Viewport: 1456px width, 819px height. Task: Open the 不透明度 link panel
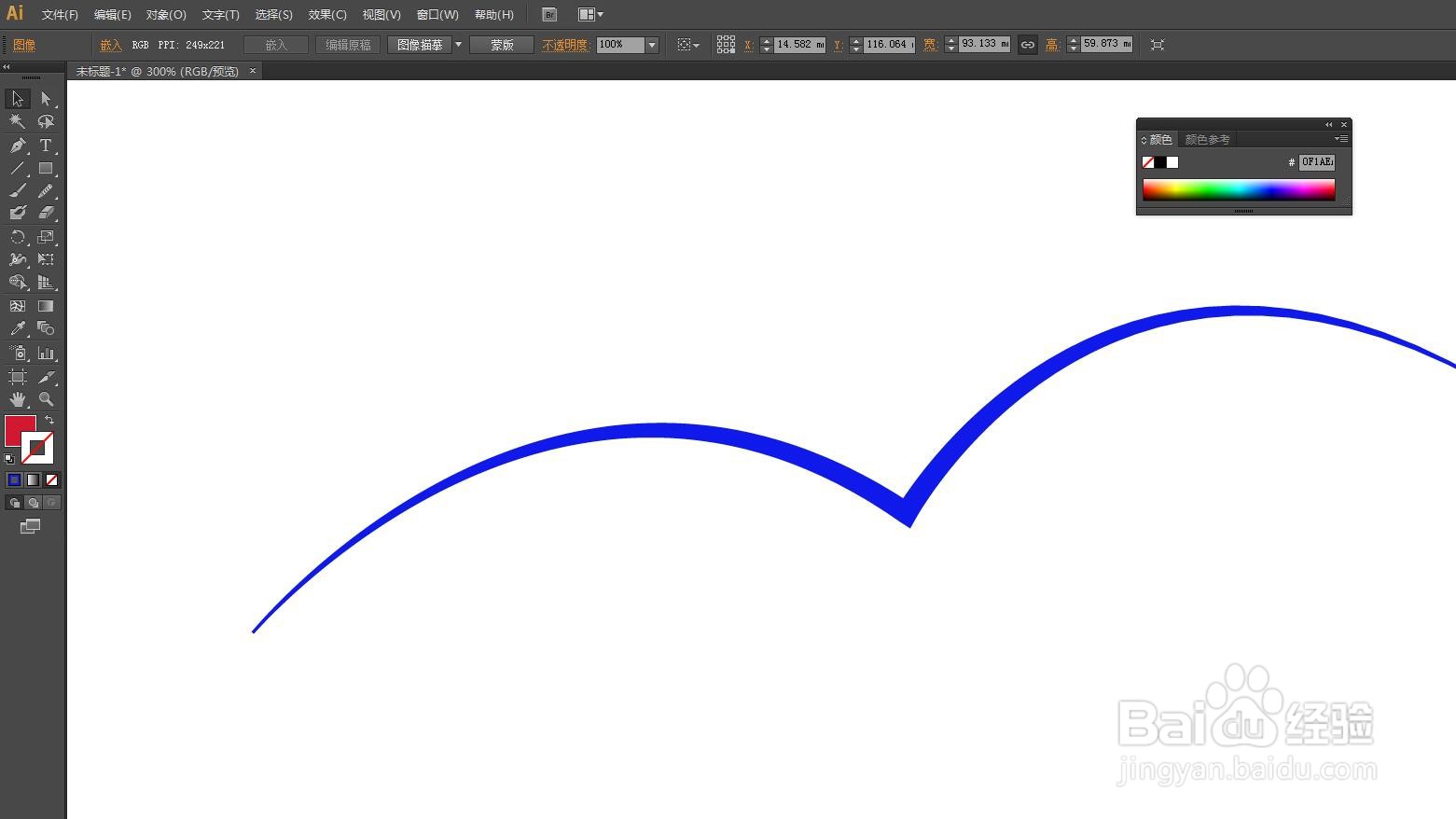coord(566,45)
